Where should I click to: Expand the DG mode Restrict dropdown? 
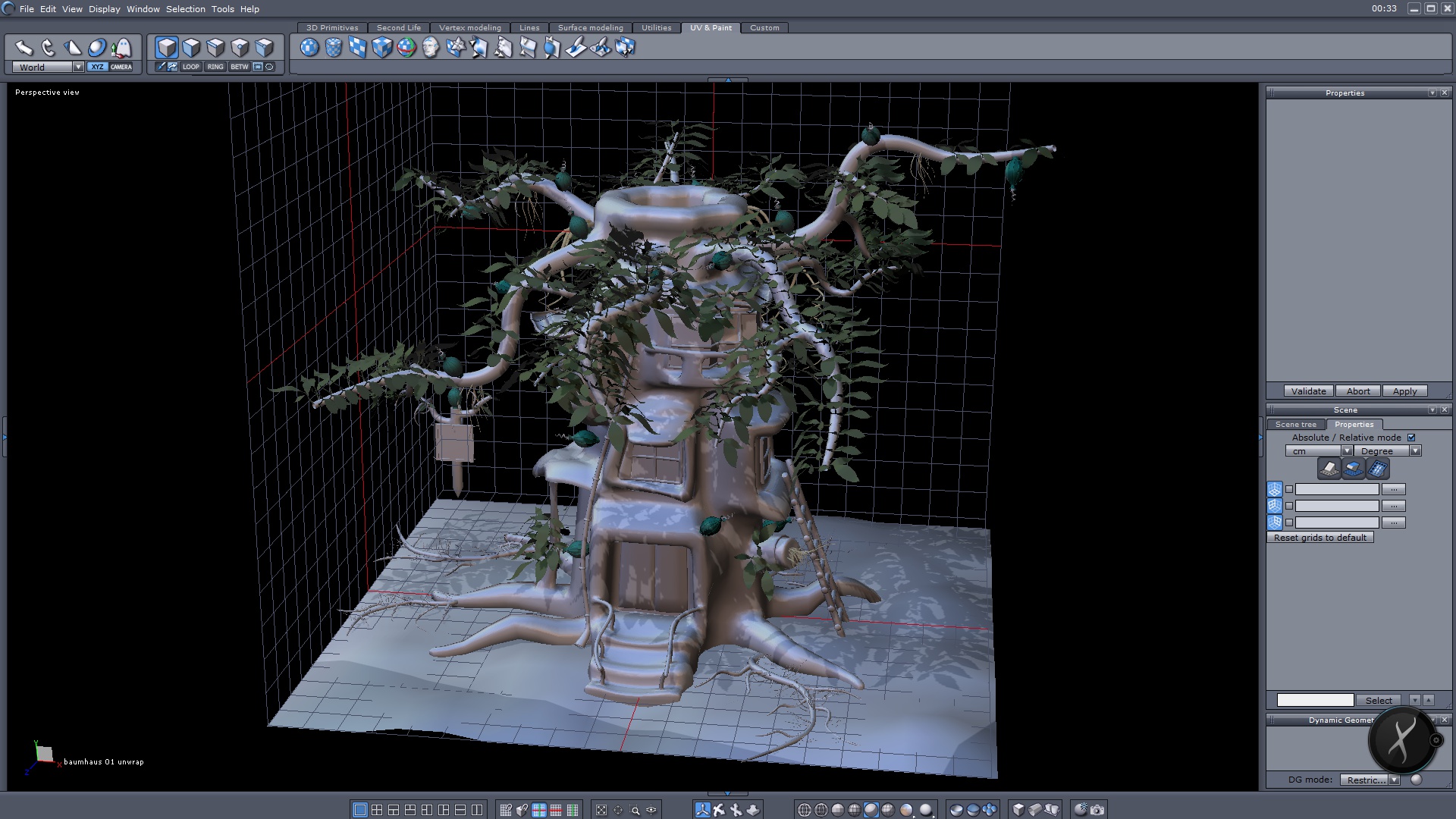pyautogui.click(x=1394, y=780)
